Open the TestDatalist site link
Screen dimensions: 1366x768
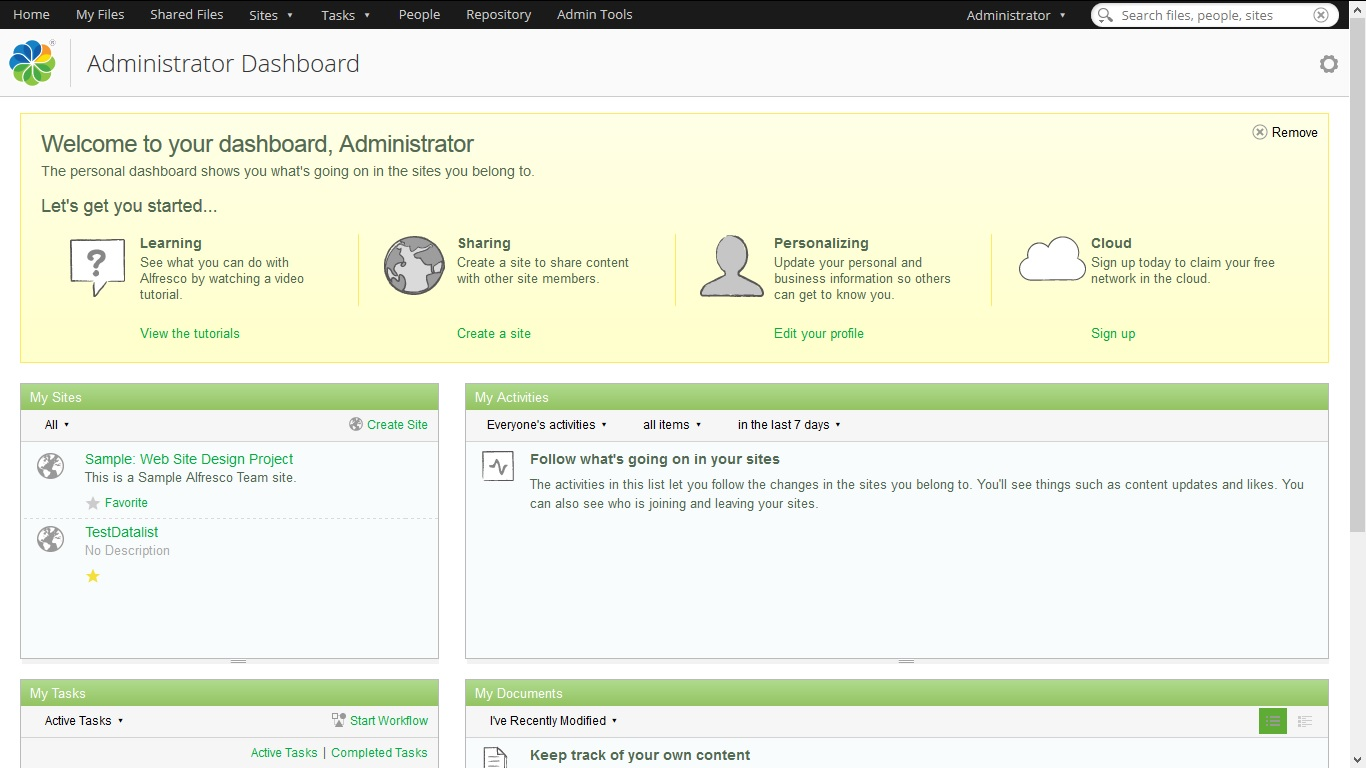(122, 532)
